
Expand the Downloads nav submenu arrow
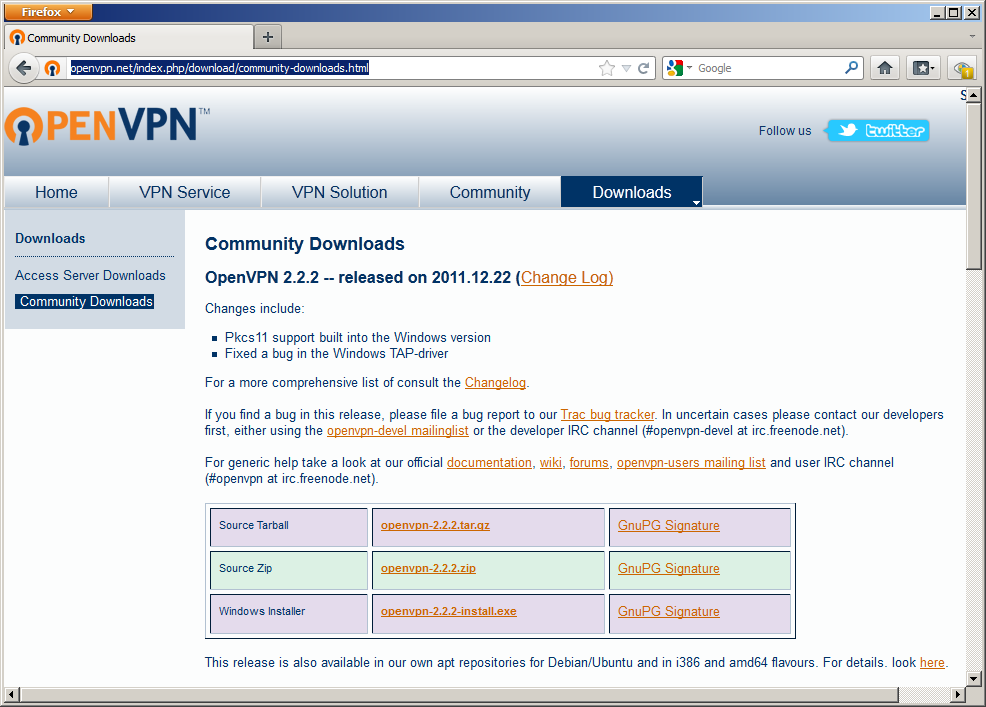point(696,203)
